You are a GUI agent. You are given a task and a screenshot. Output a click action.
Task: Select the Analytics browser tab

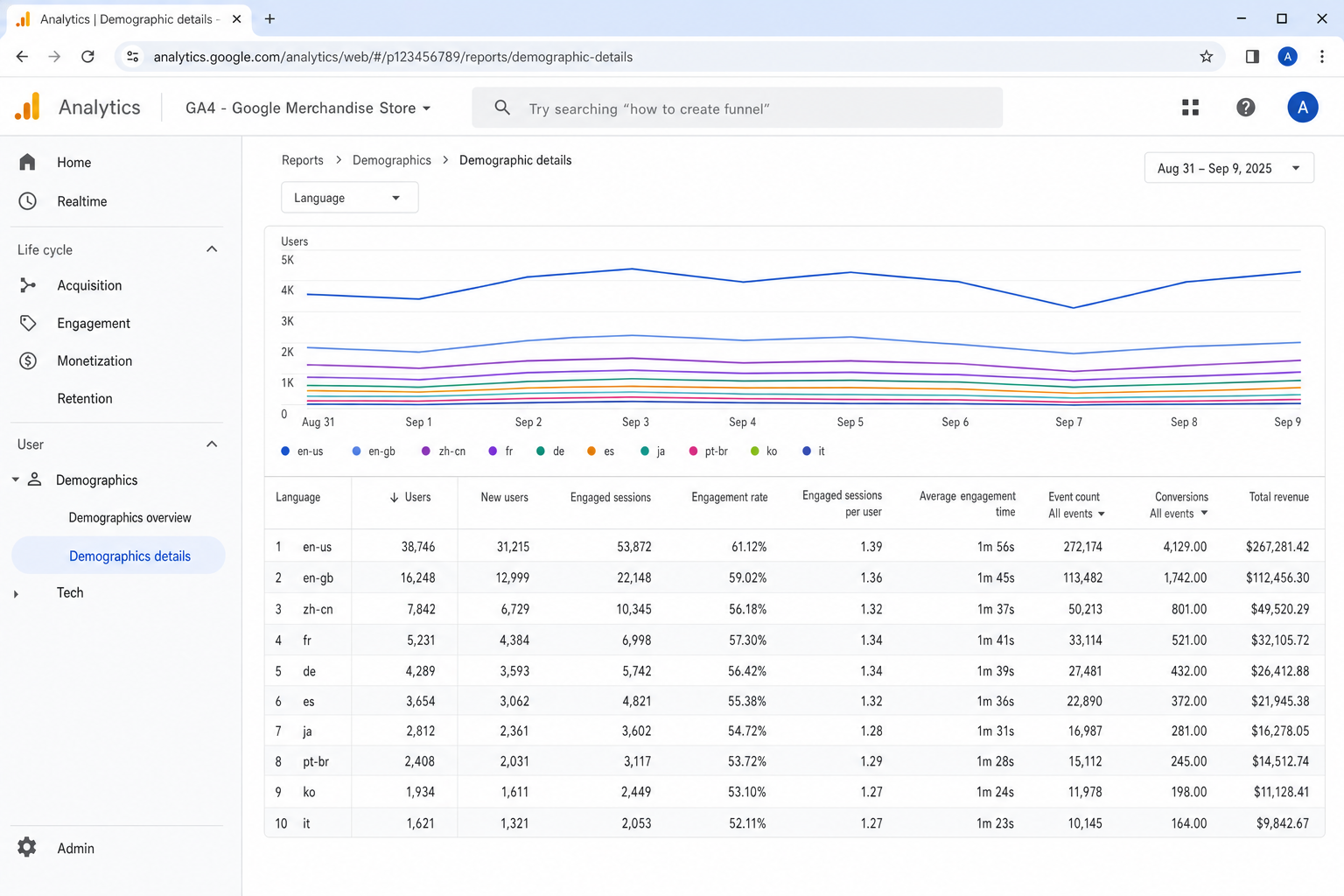point(129,19)
